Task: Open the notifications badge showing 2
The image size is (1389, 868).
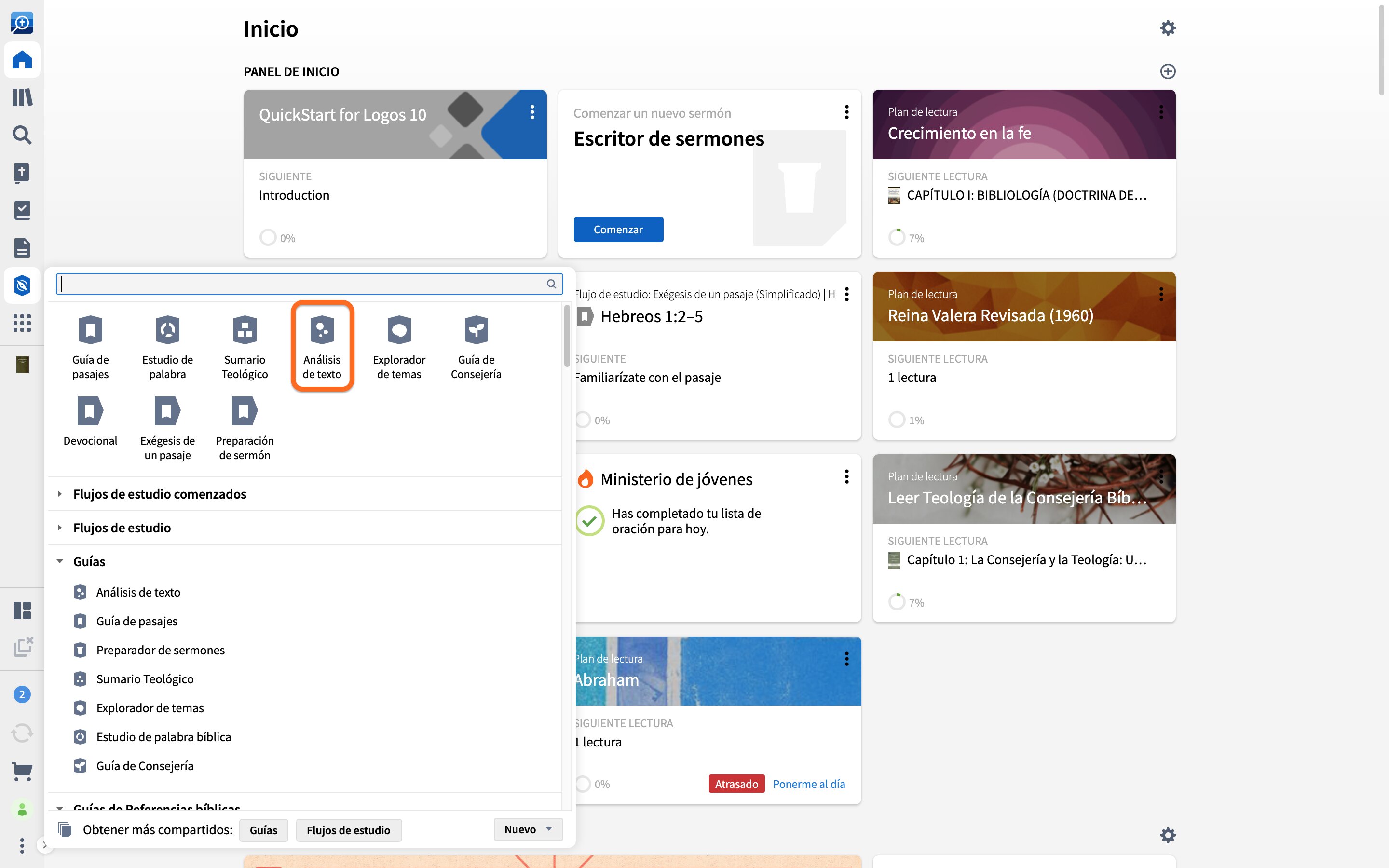Action: [x=22, y=694]
